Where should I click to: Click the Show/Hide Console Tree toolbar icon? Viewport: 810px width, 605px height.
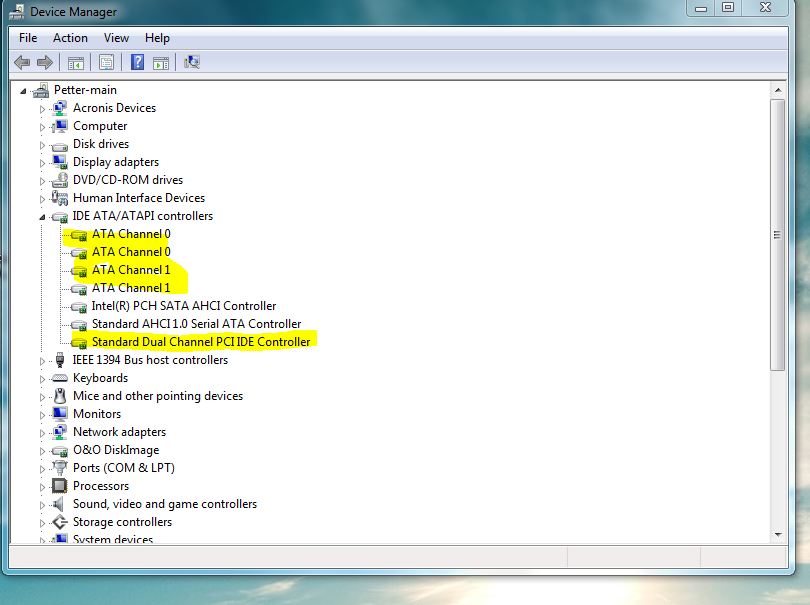click(75, 63)
